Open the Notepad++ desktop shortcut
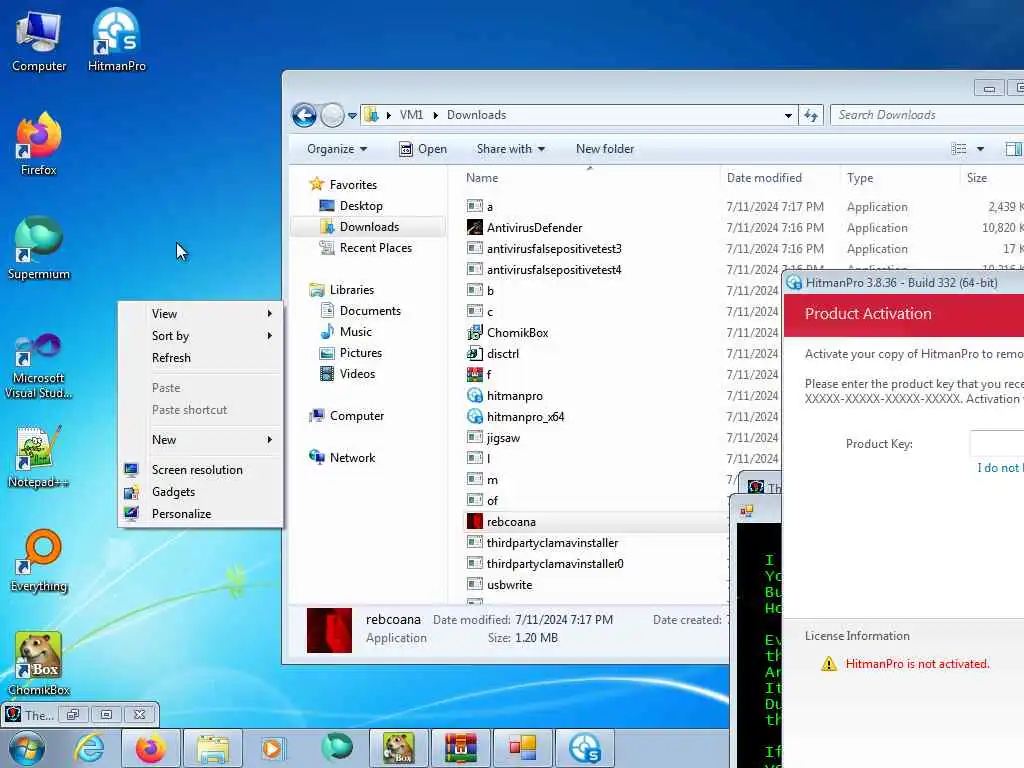 point(39,457)
